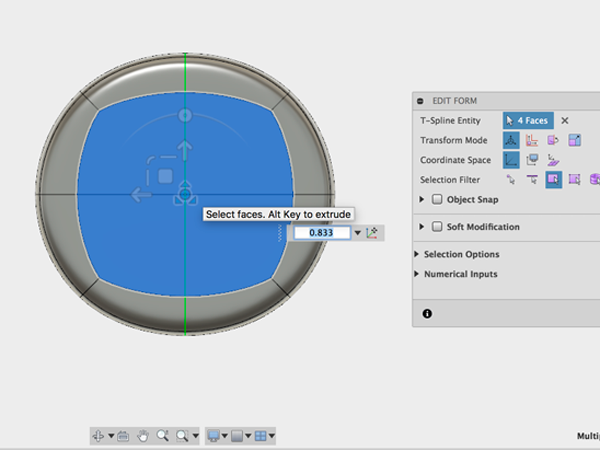The height and width of the screenshot is (450, 600).
Task: Expand the Numerical Inputs section
Action: coord(417,274)
